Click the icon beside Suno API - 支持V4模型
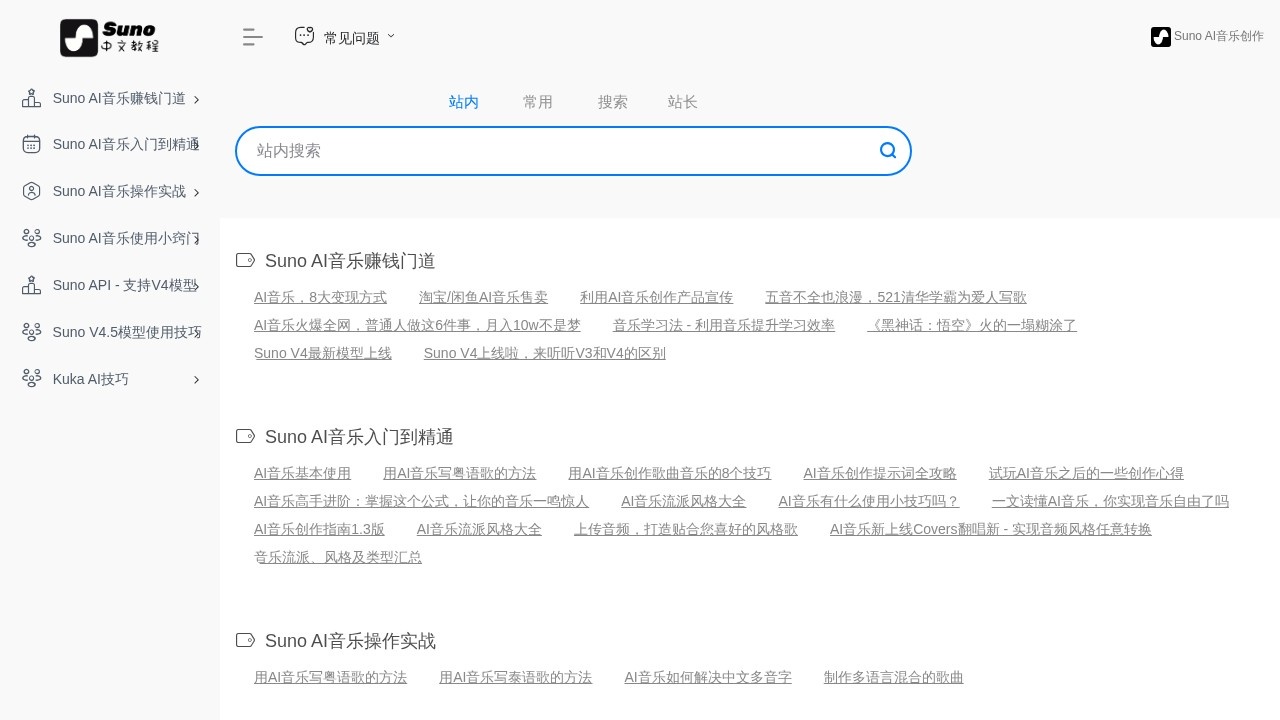Screen dimensions: 1280x720 click(31, 285)
